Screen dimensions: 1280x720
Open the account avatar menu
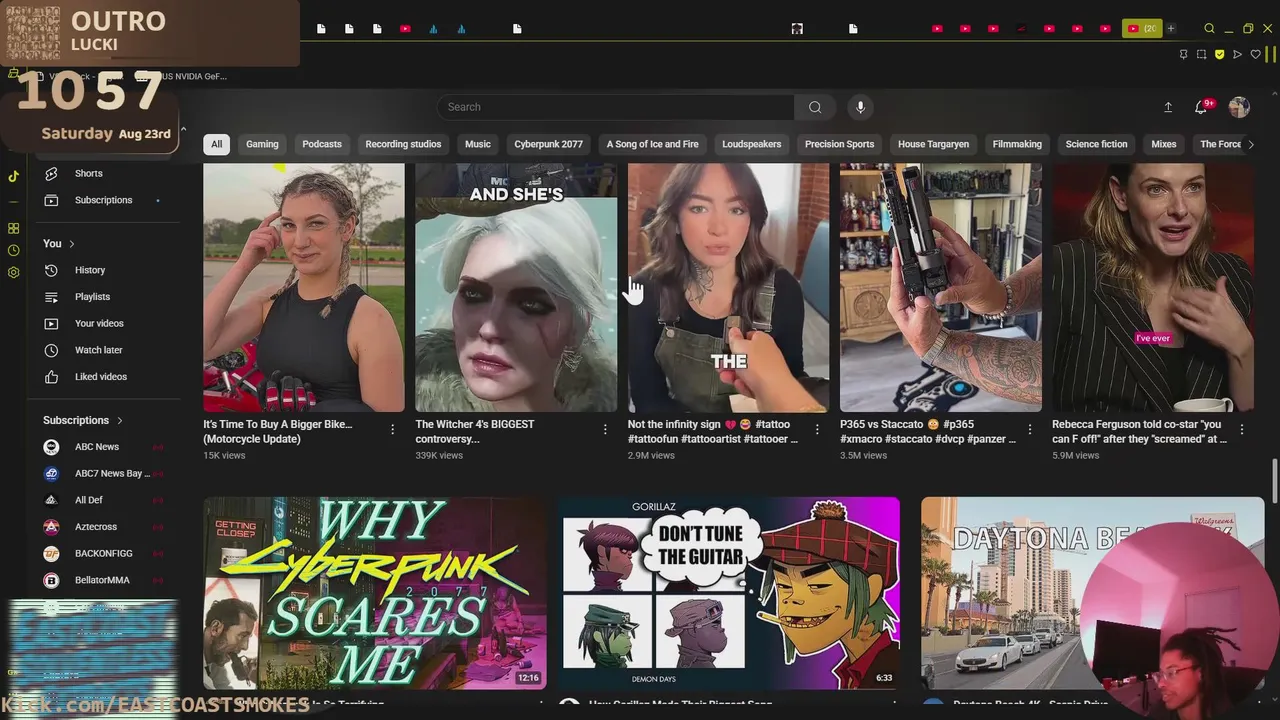pos(1239,107)
